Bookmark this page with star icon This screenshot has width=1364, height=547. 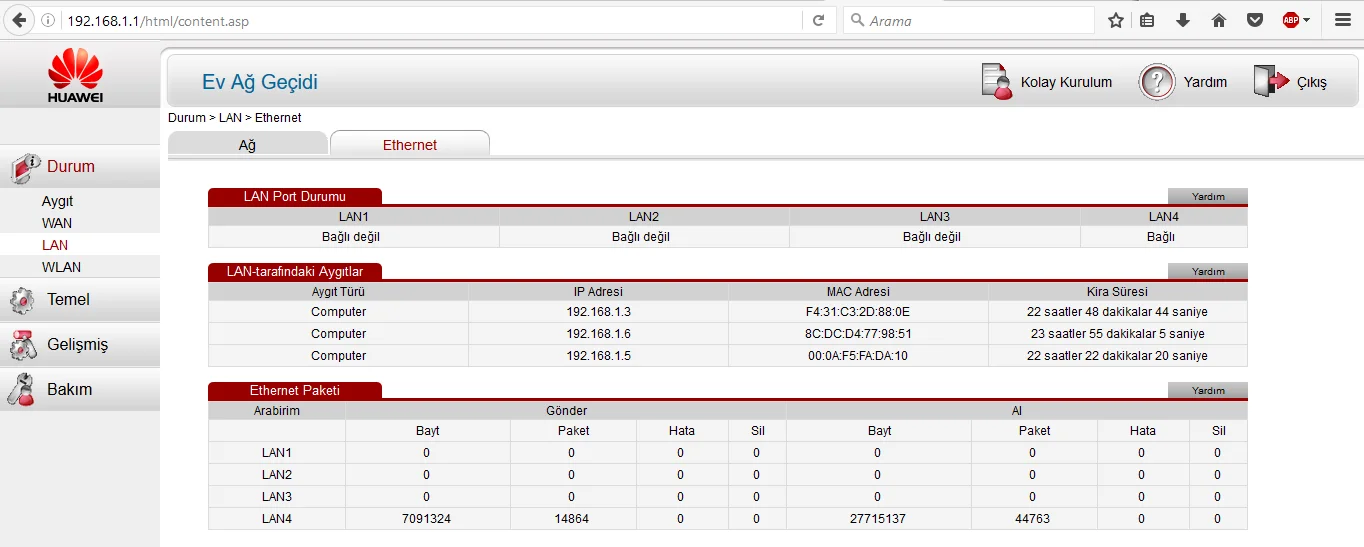1116,20
